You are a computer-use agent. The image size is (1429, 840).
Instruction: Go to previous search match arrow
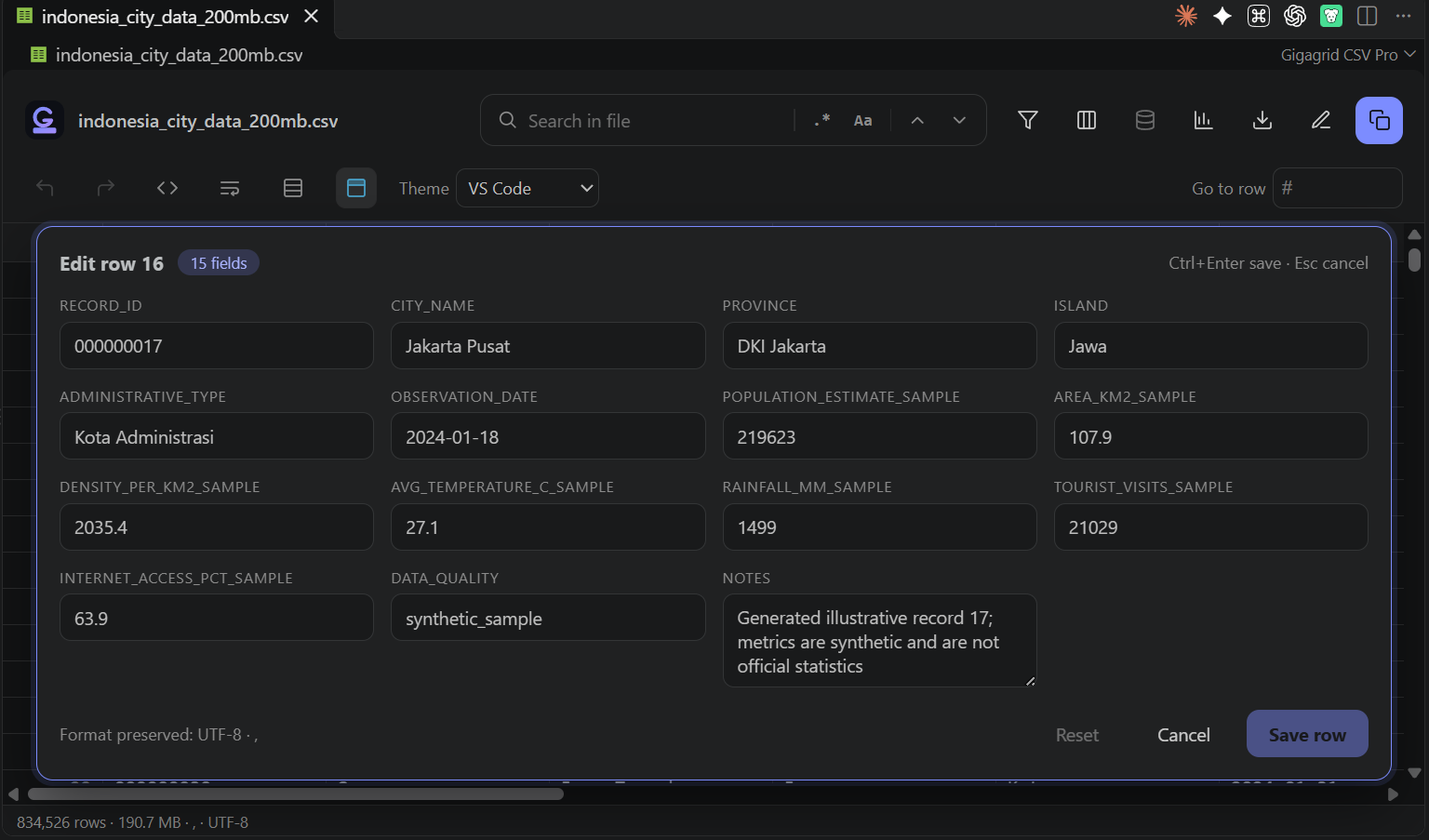point(917,120)
